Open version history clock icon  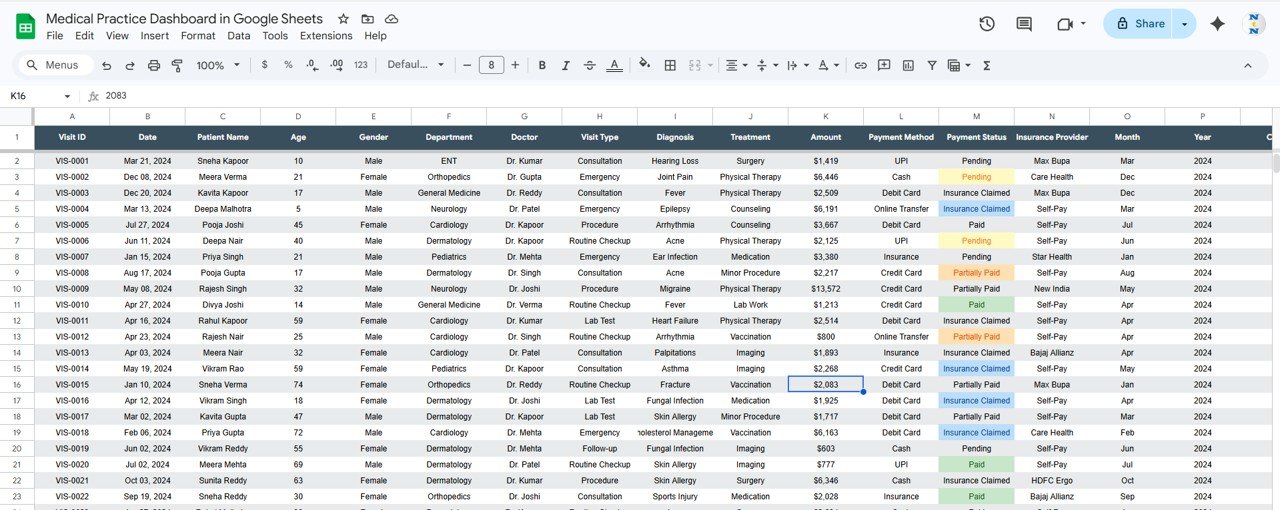click(x=987, y=24)
